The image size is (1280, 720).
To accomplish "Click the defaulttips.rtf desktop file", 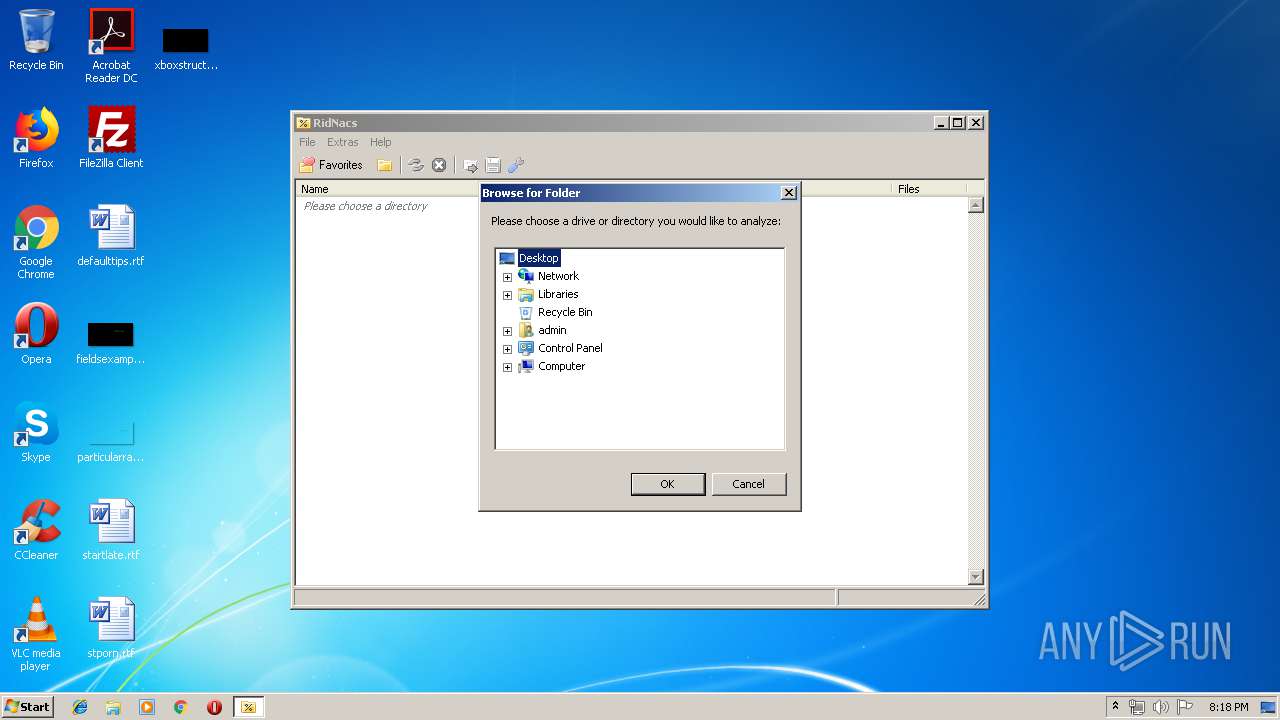I will 111,236.
